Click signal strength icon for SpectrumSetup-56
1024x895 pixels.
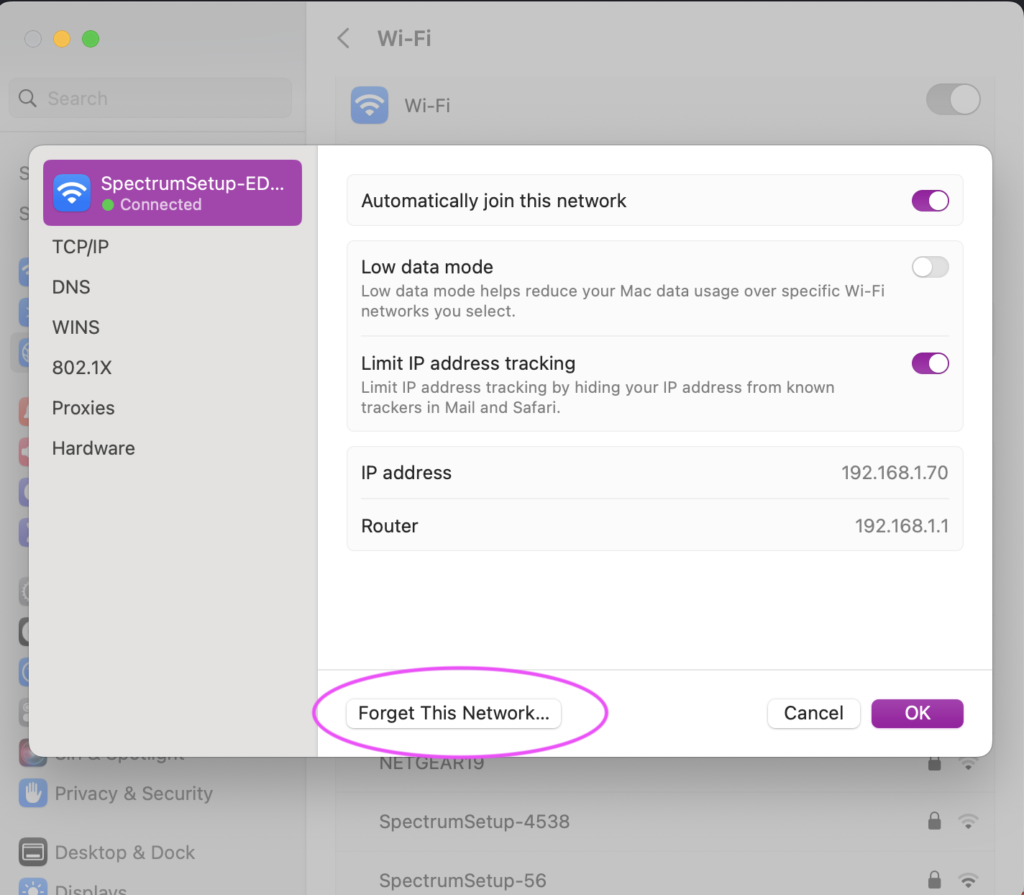967,880
